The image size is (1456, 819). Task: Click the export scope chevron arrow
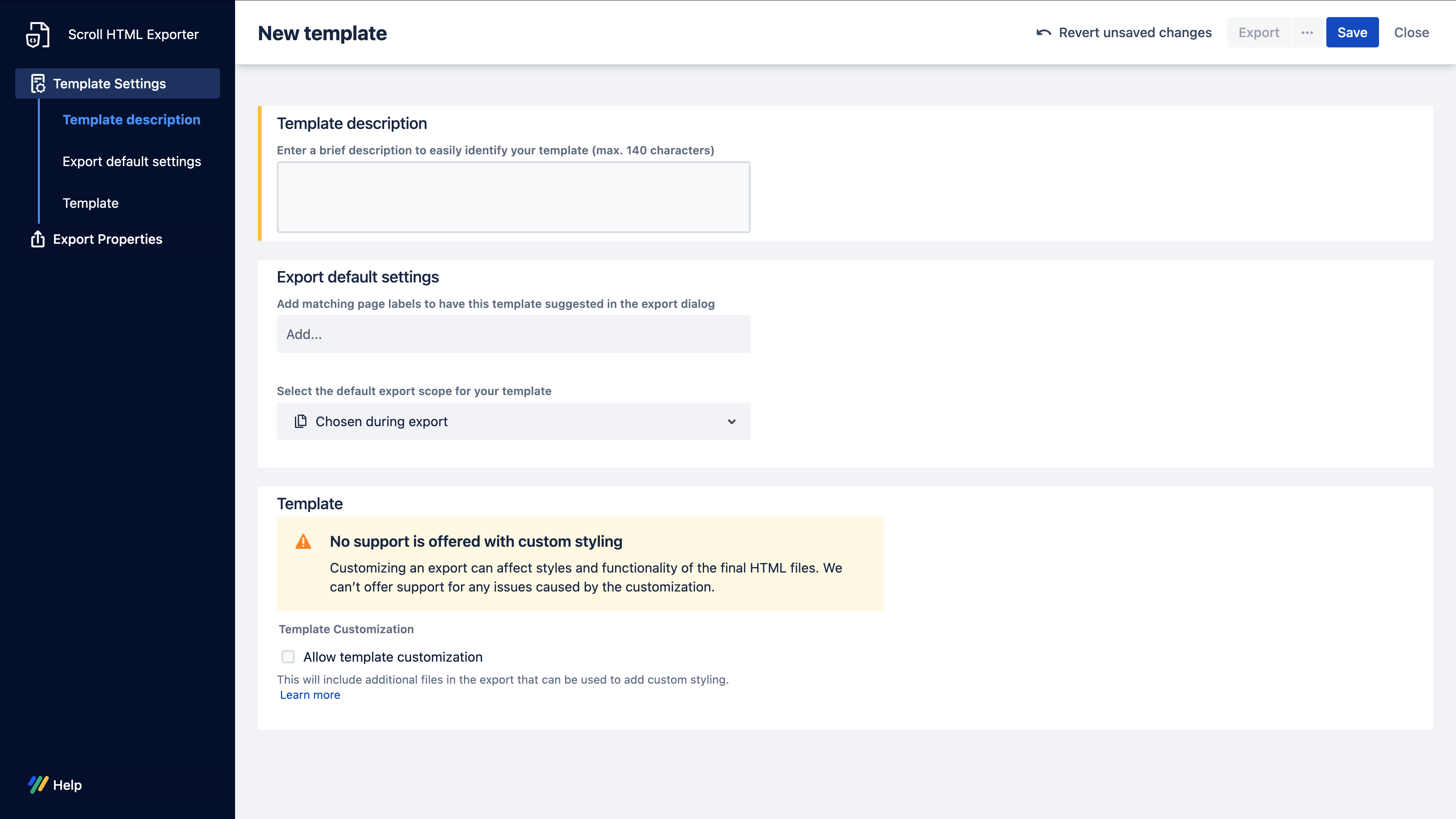(x=731, y=422)
